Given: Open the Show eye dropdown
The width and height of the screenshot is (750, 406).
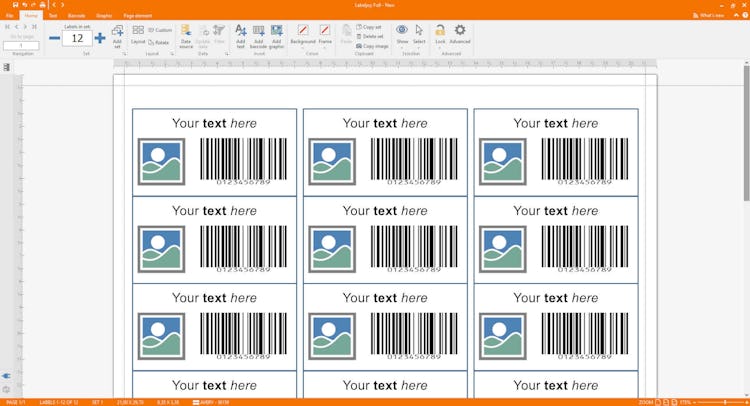Looking at the screenshot, I should 402,35.
